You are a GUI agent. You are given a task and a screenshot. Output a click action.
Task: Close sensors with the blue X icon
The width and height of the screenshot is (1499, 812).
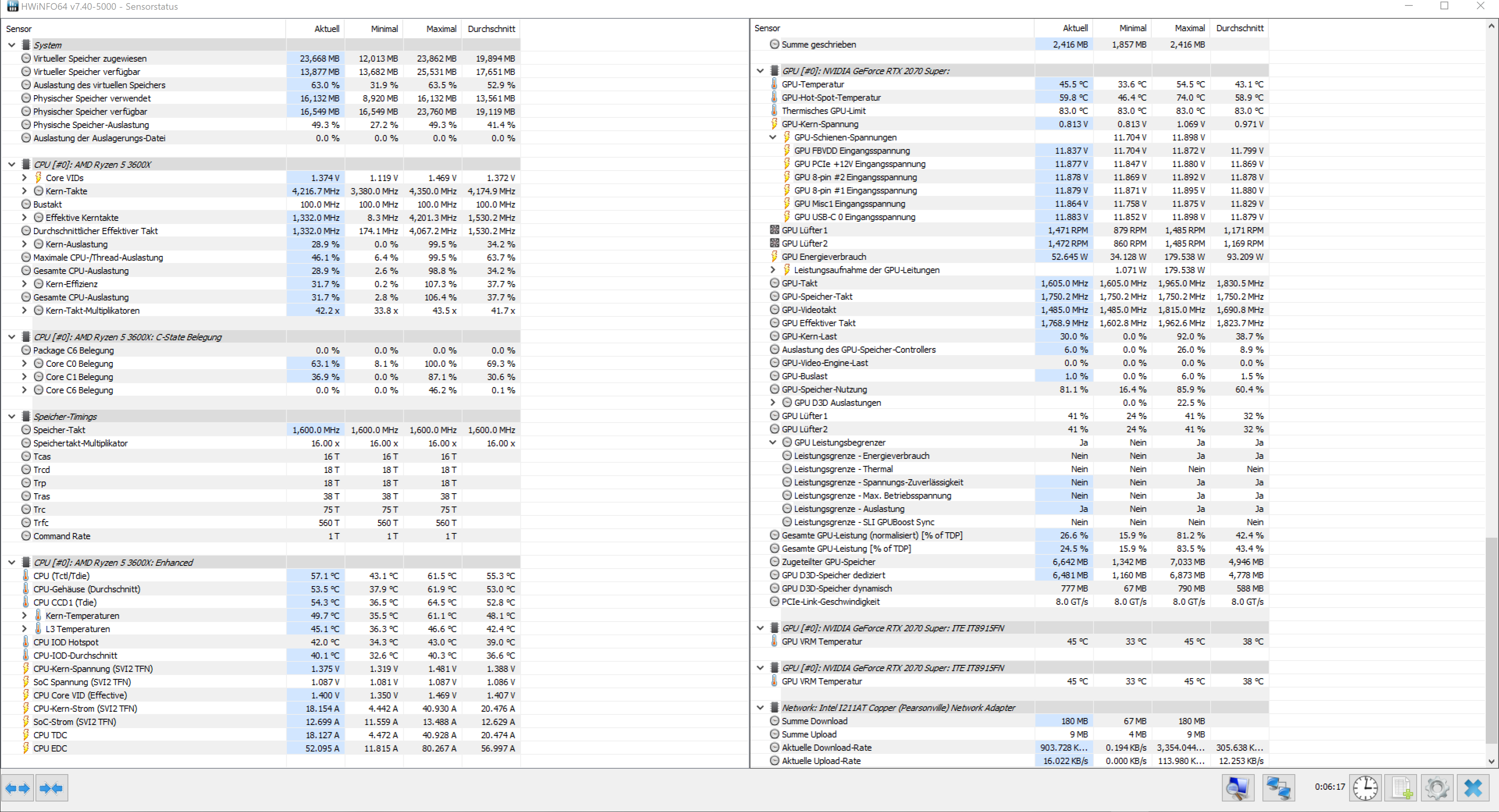(x=1473, y=788)
